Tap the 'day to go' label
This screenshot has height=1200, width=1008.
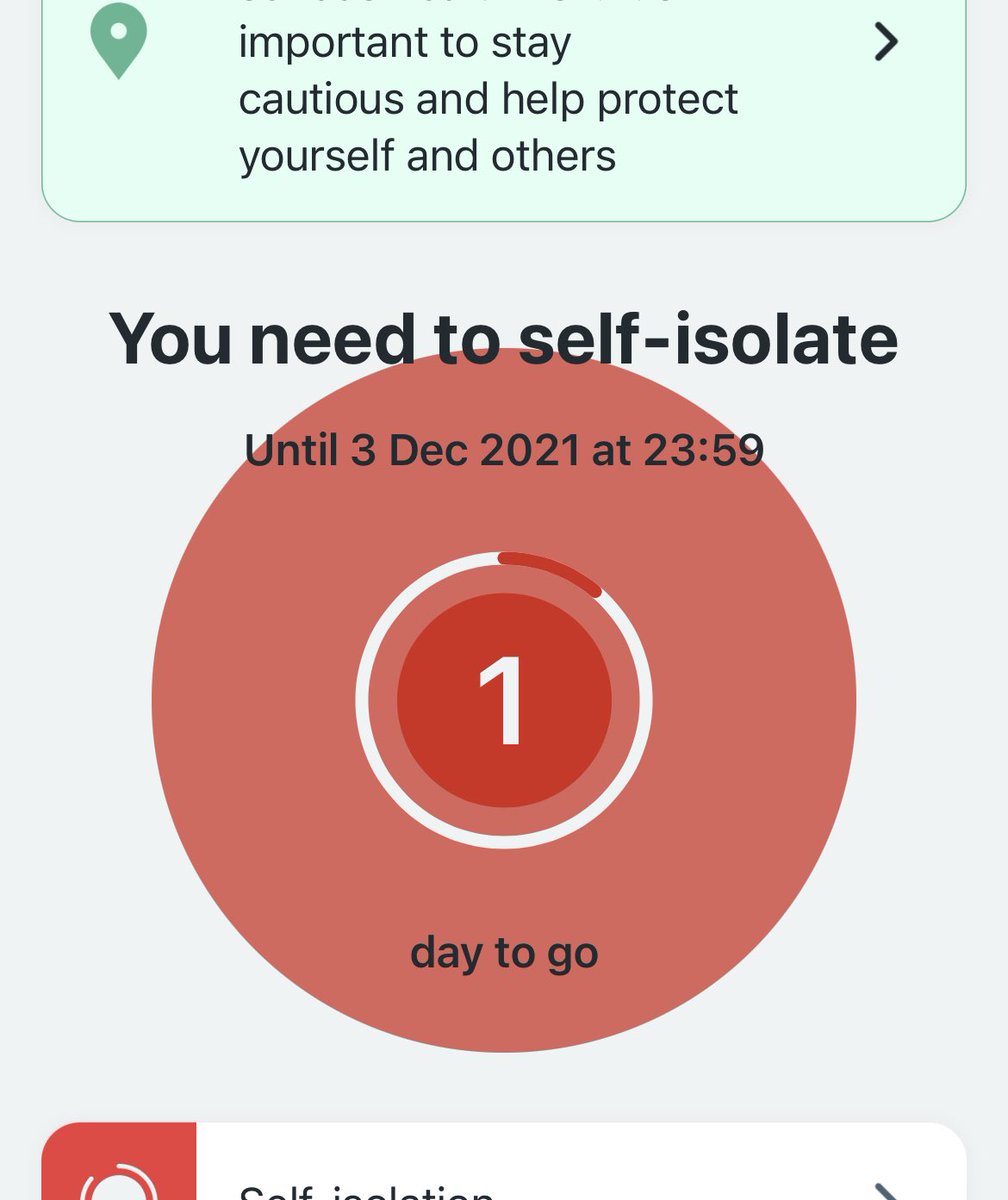click(x=504, y=952)
